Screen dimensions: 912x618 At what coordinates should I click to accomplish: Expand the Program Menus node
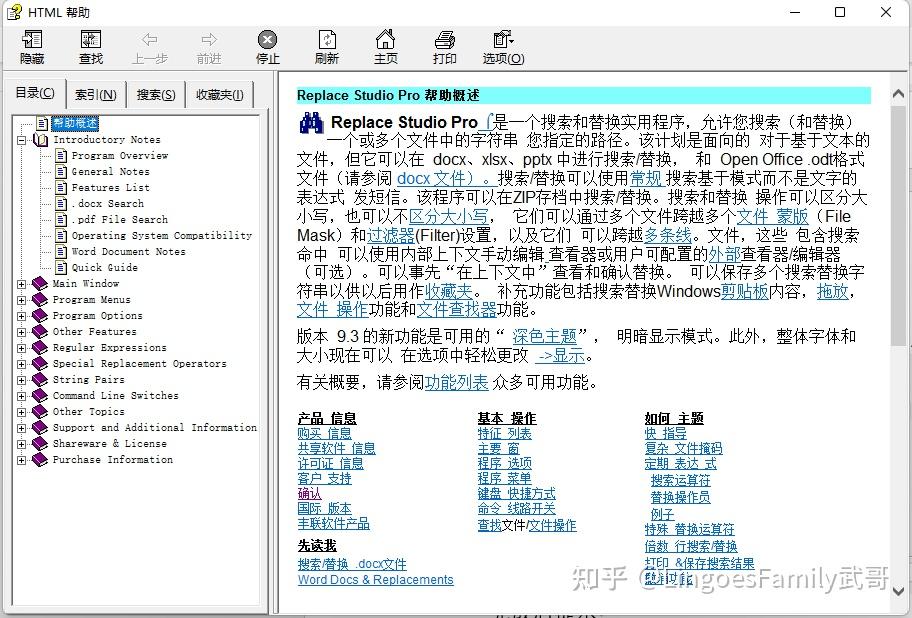pos(22,300)
